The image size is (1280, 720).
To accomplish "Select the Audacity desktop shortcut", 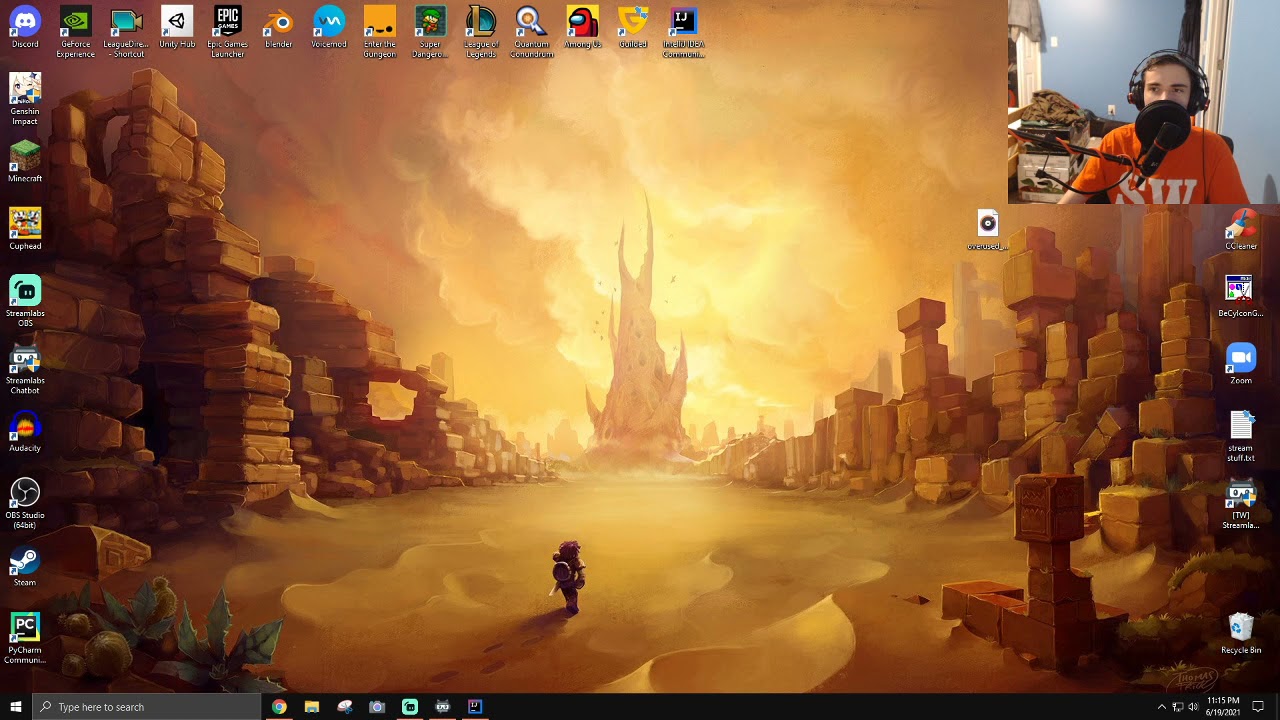I will point(25,431).
